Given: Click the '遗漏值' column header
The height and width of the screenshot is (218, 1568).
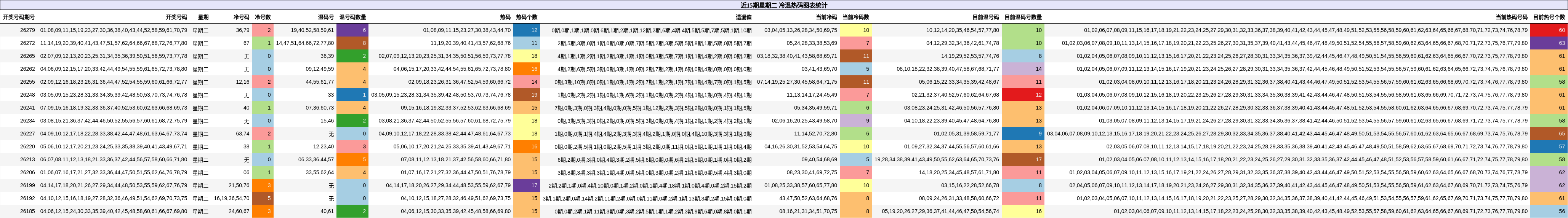Looking at the screenshot, I should [x=743, y=18].
